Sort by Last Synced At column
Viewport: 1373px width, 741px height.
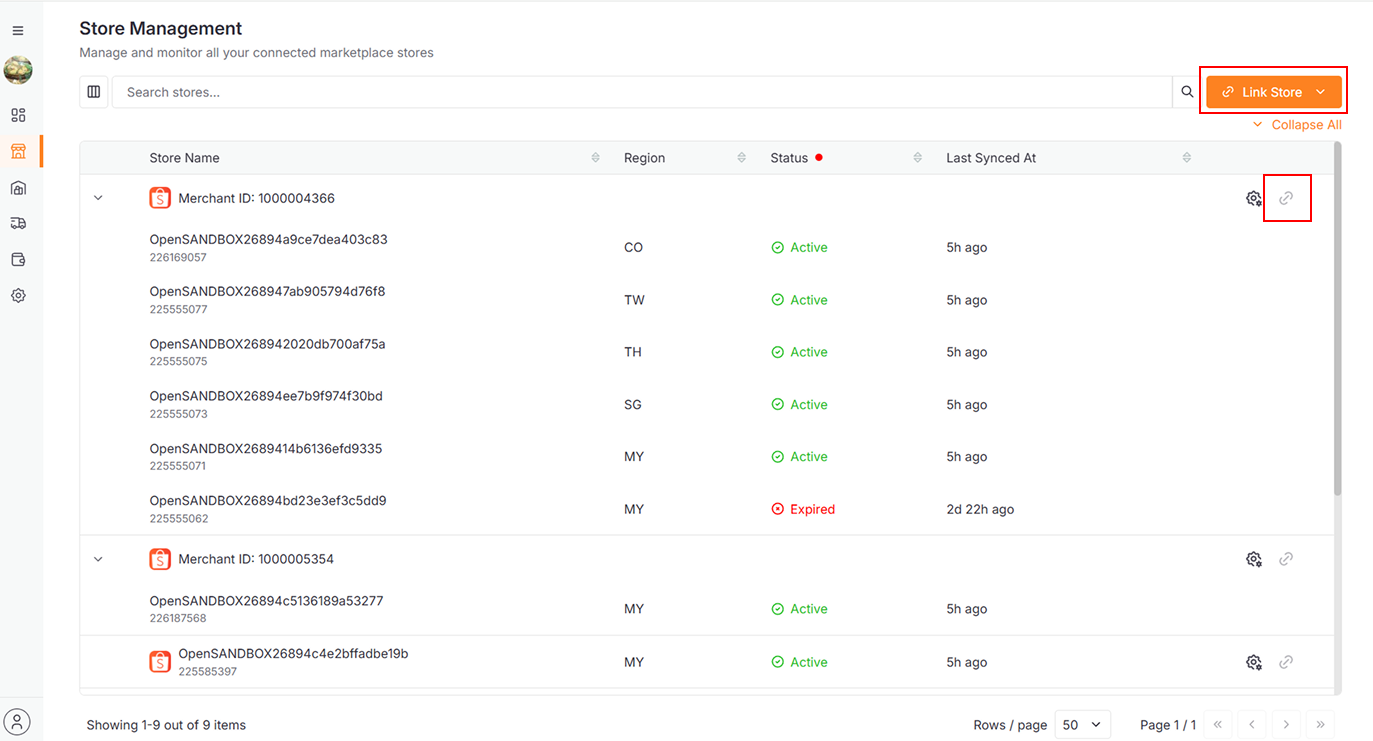(1186, 158)
